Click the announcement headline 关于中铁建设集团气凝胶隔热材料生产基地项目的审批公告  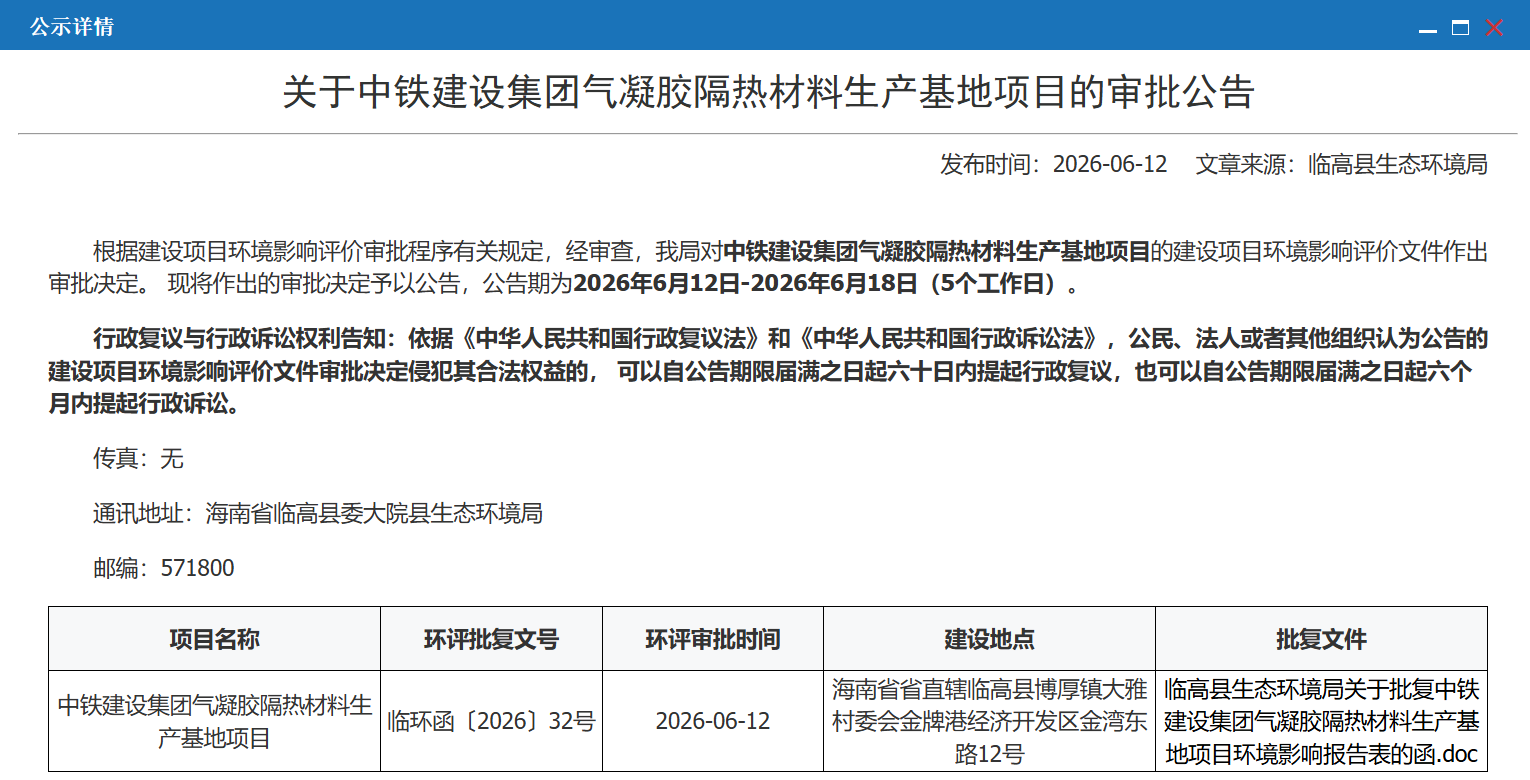pyautogui.click(x=768, y=92)
